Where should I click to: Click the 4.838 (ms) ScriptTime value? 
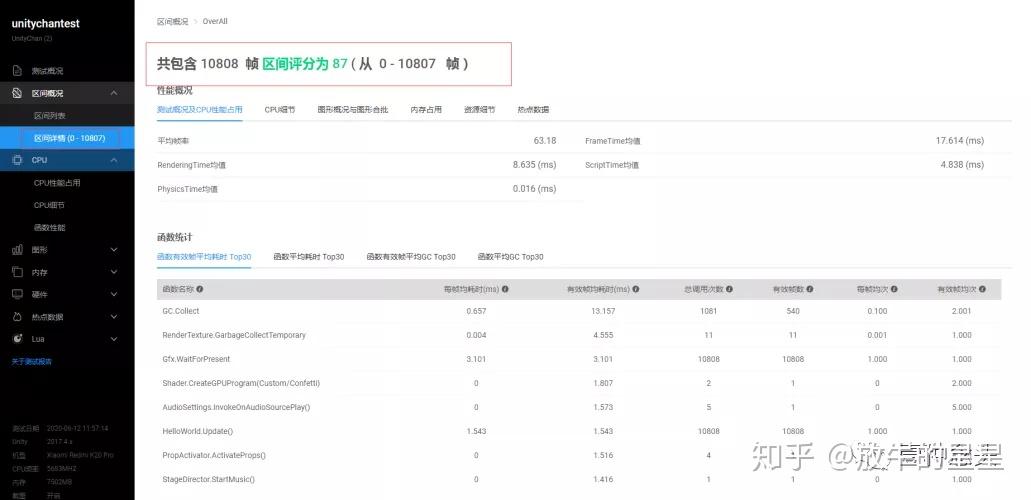pos(963,164)
